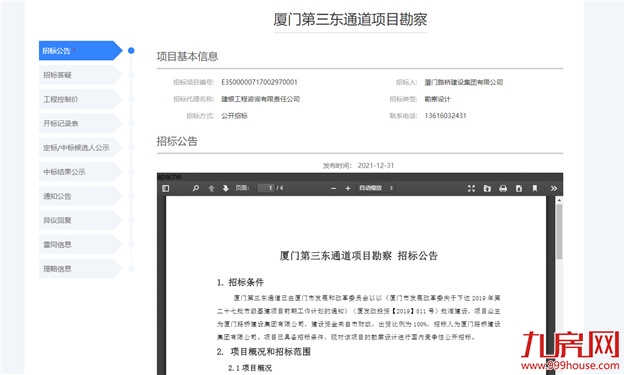
Task: Switch to presentation fullscreen mode icon
Action: 471,188
